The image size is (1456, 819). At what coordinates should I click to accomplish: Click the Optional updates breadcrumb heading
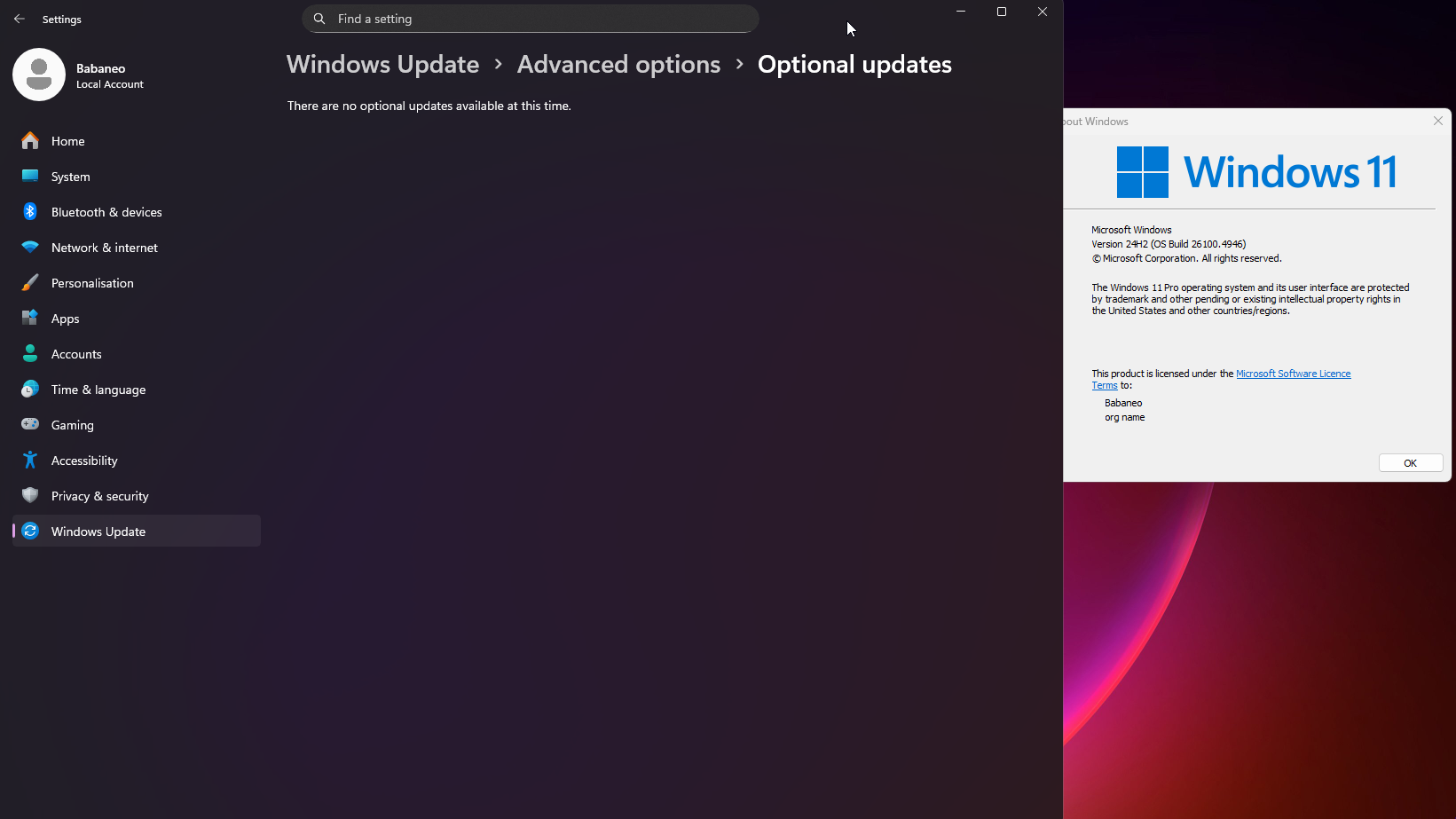click(854, 65)
